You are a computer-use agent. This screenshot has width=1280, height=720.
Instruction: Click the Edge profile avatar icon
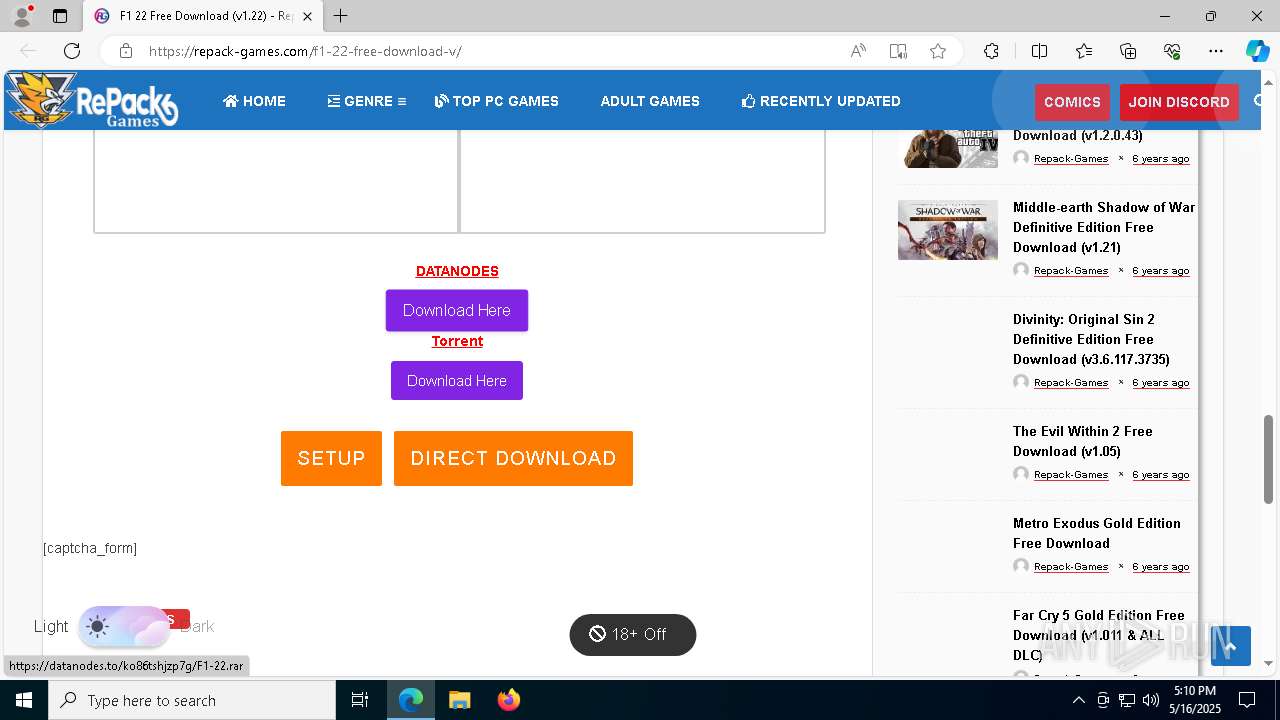coord(22,16)
